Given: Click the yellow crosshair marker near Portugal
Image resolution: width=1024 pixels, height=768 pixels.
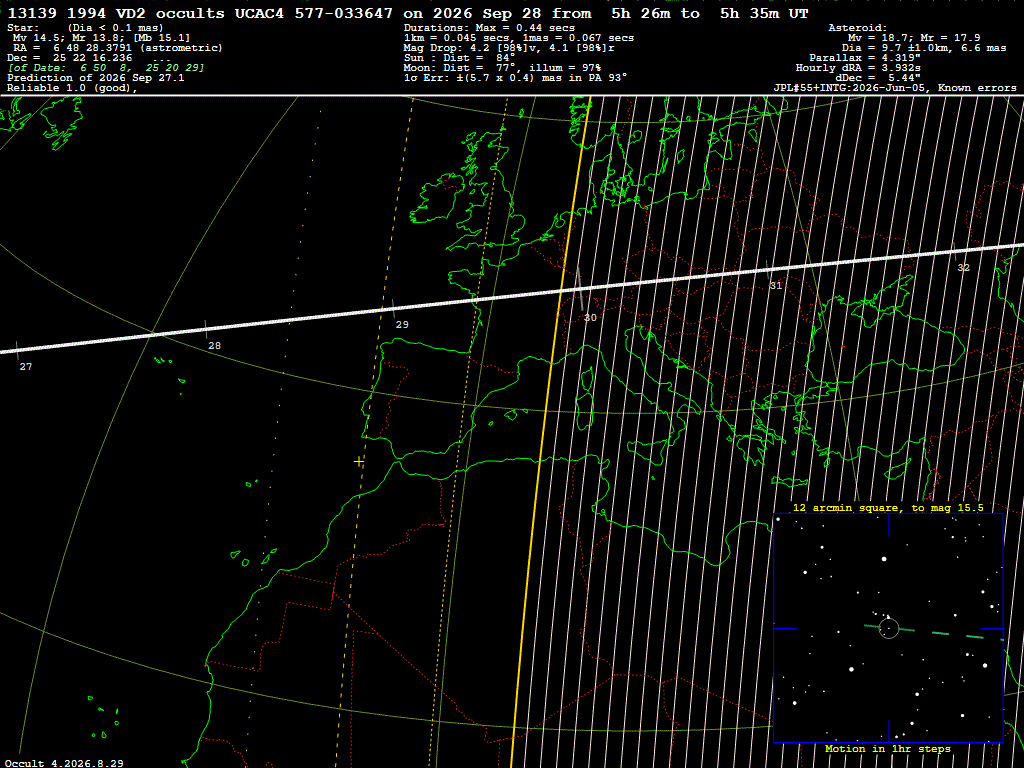Looking at the screenshot, I should [x=359, y=462].
